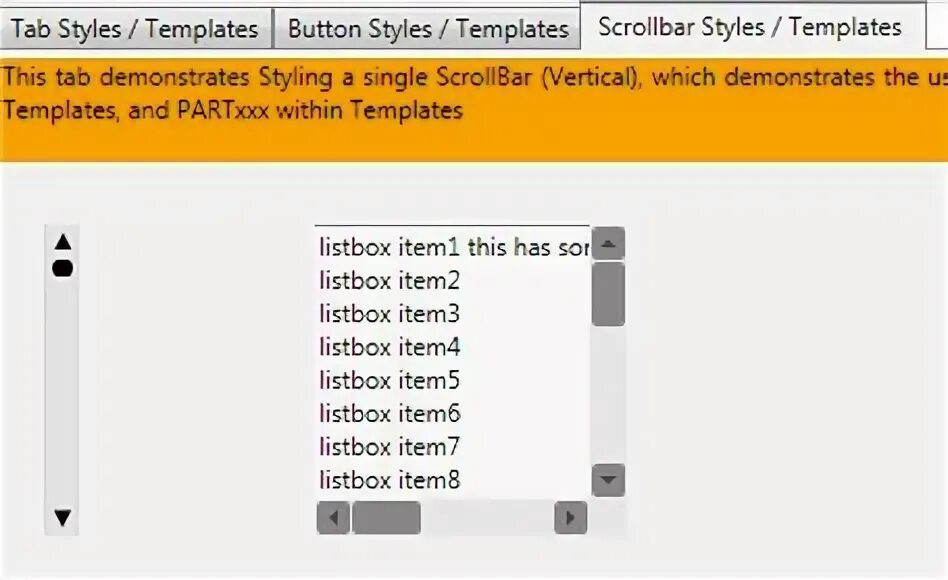Click the custom scrollbar's up triangle arrow
948x580 pixels.
[x=63, y=241]
